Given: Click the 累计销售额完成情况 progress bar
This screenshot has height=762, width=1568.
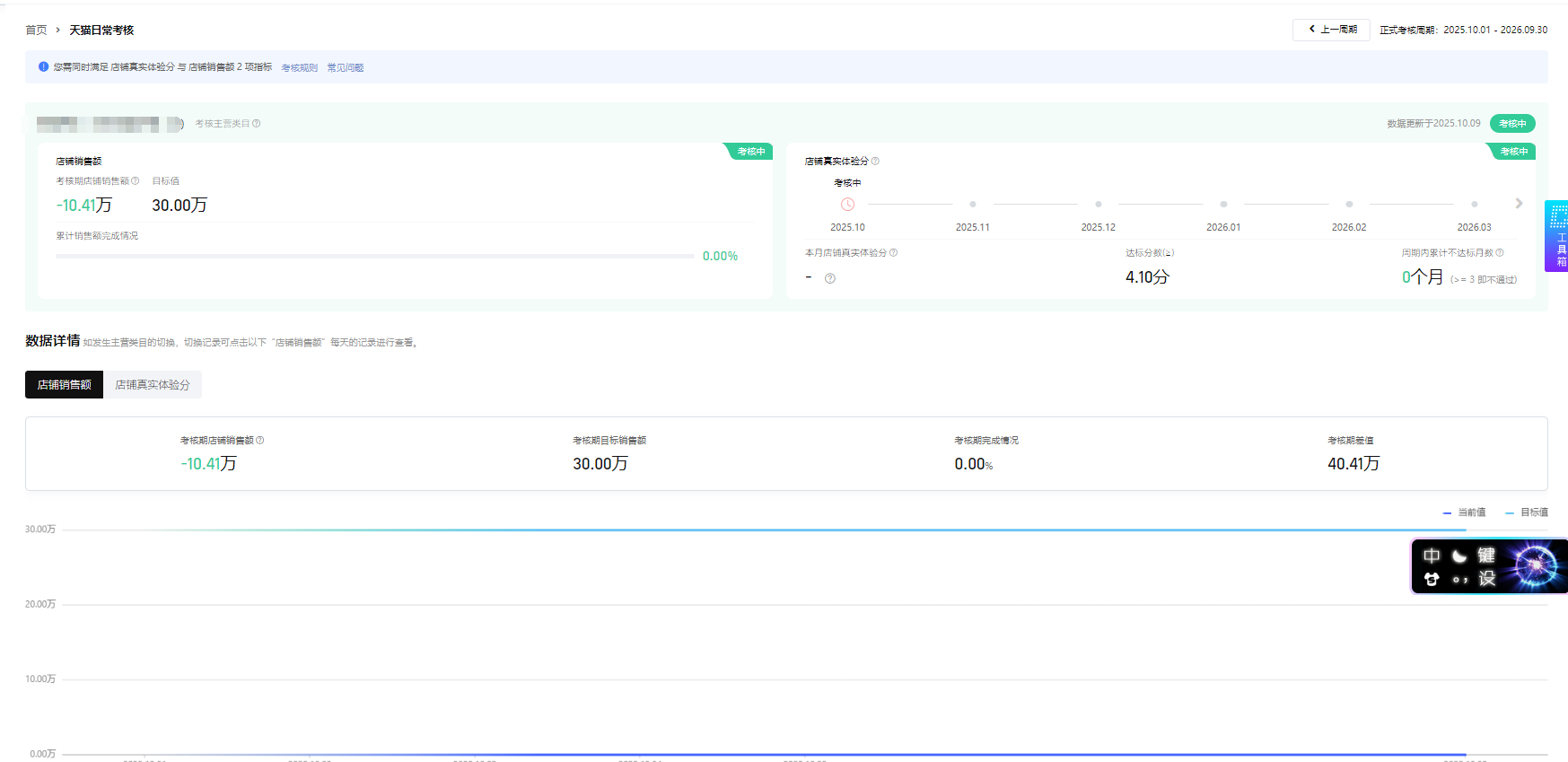Looking at the screenshot, I should coord(374,257).
